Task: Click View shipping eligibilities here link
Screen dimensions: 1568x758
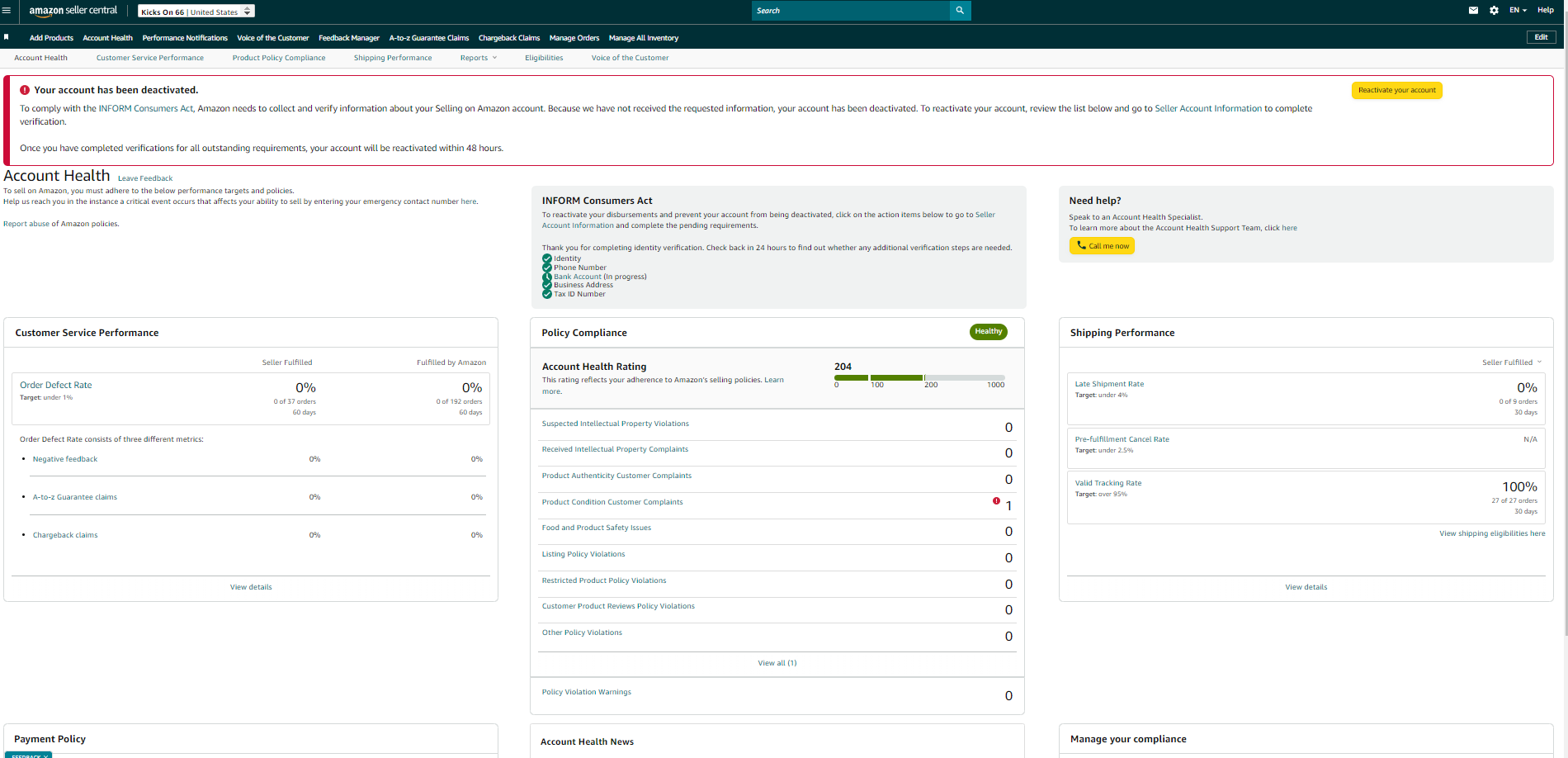Action: click(x=1492, y=533)
